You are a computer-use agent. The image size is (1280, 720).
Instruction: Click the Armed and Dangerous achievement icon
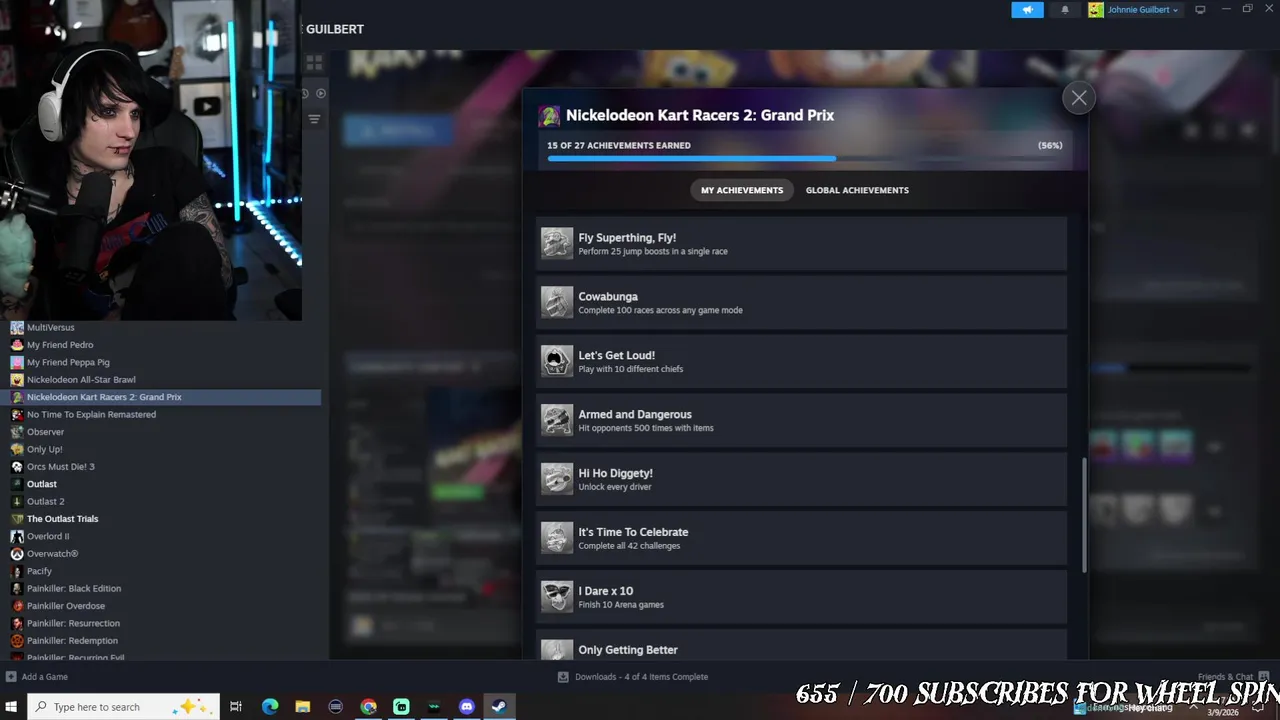(x=557, y=420)
